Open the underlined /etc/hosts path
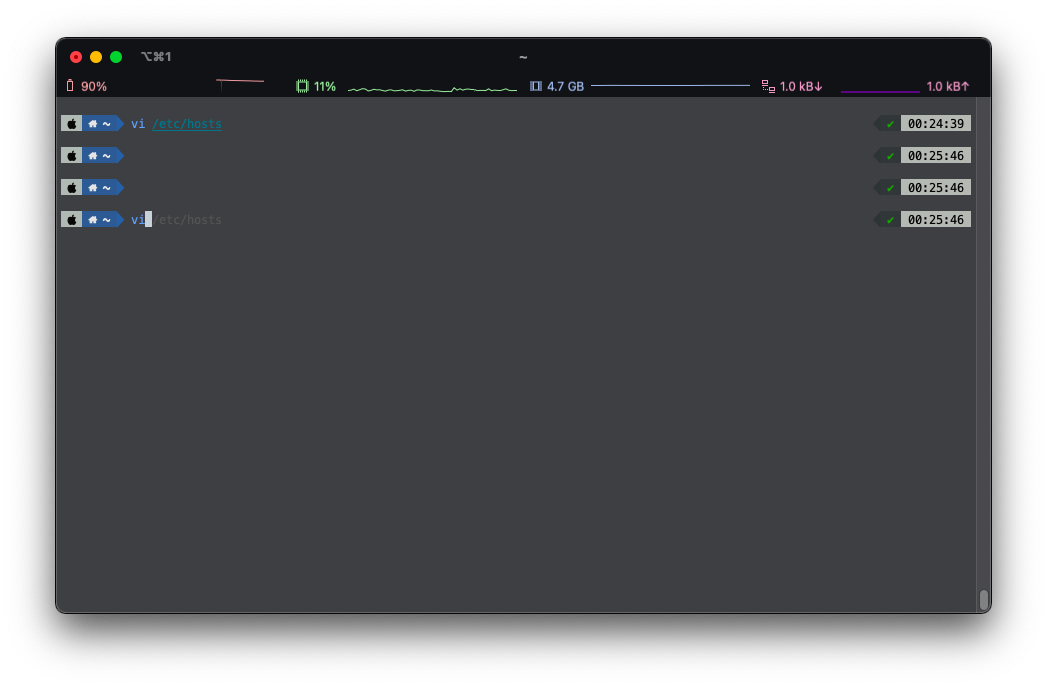This screenshot has width=1047, height=687. tap(187, 124)
